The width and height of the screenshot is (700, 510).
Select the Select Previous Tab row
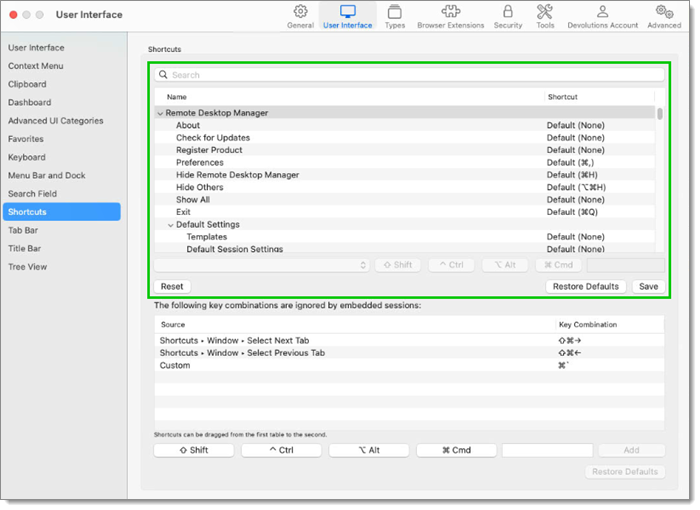409,353
